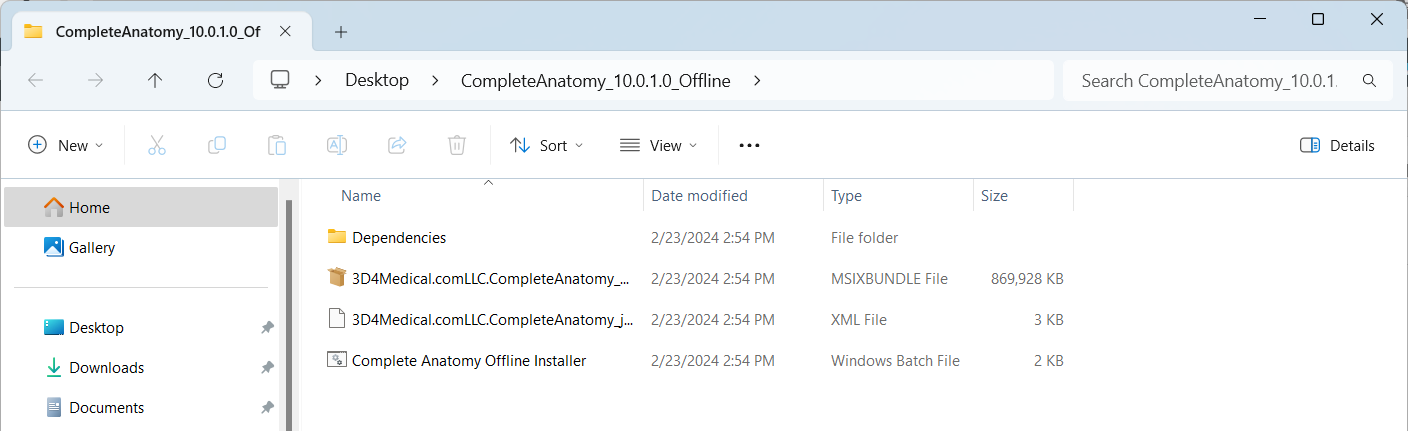Image resolution: width=1408 pixels, height=431 pixels.
Task: Select the XML file document icon
Action: 336,318
